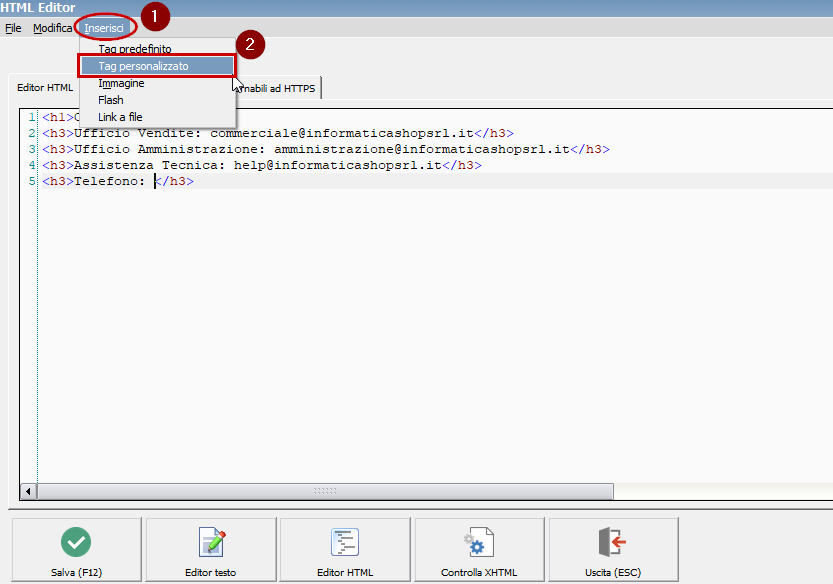Screen dimensions: 833x584
Task: Click the line 4 Assistenza Tecnica code
Action: tap(262, 165)
